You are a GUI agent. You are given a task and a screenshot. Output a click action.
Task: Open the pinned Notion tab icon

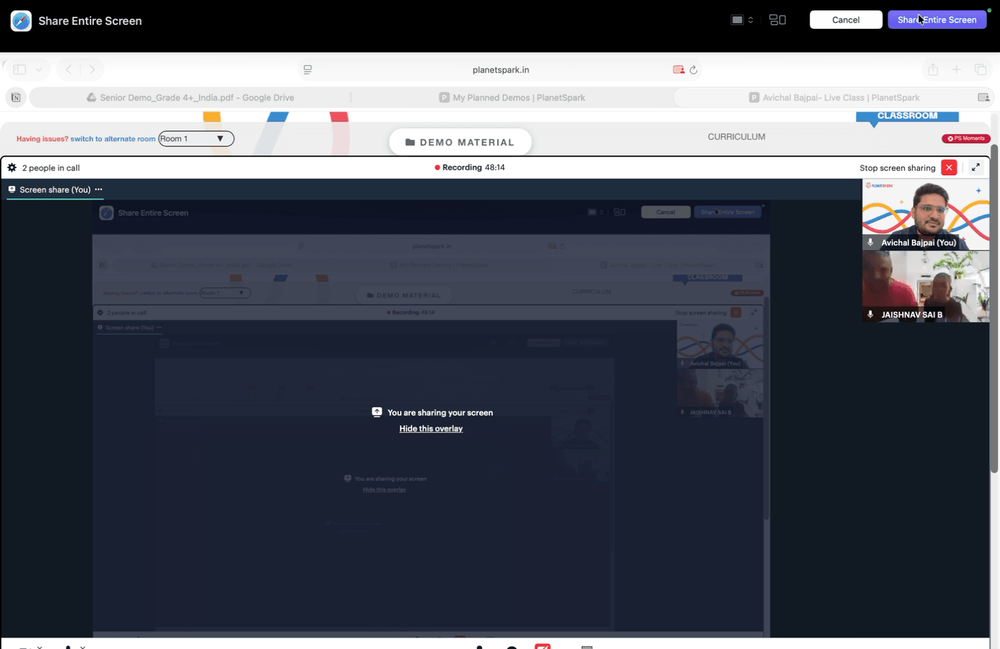coord(16,98)
